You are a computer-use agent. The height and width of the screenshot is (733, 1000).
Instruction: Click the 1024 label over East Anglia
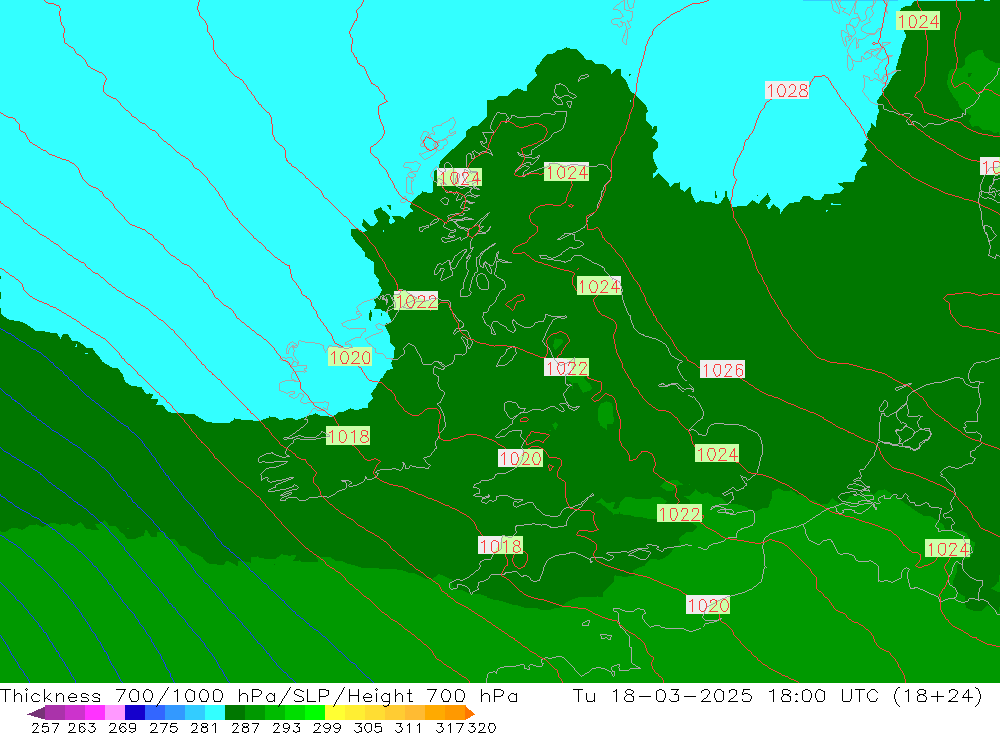[717, 454]
